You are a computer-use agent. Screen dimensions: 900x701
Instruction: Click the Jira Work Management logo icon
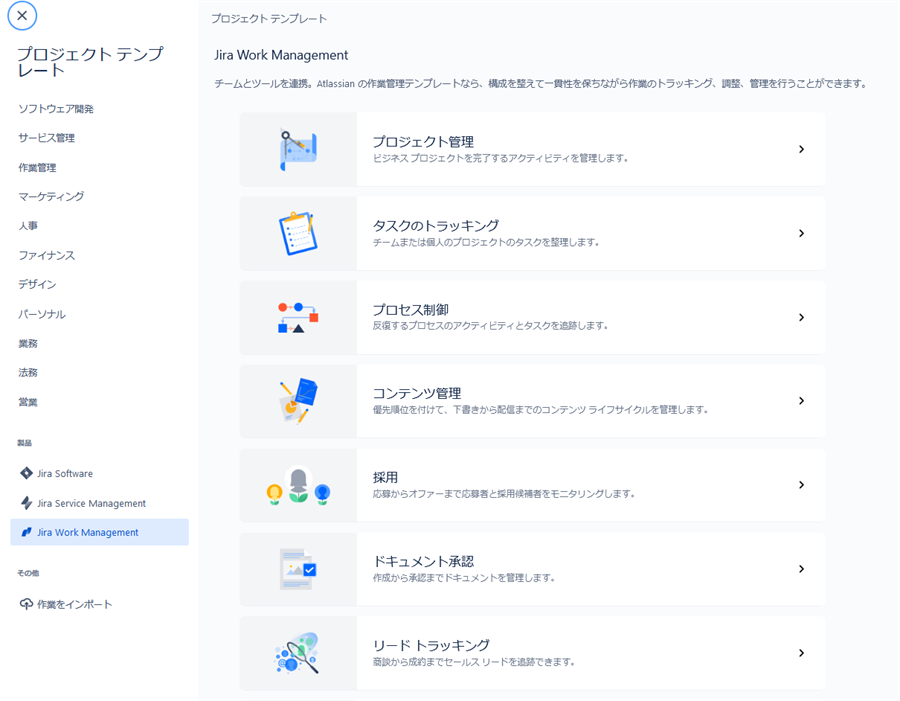(x=26, y=532)
